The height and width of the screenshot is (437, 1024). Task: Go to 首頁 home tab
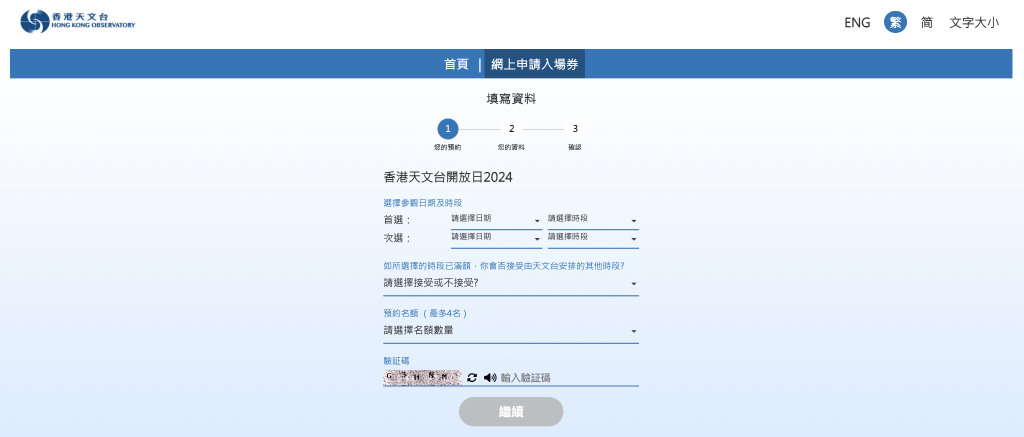coord(456,64)
